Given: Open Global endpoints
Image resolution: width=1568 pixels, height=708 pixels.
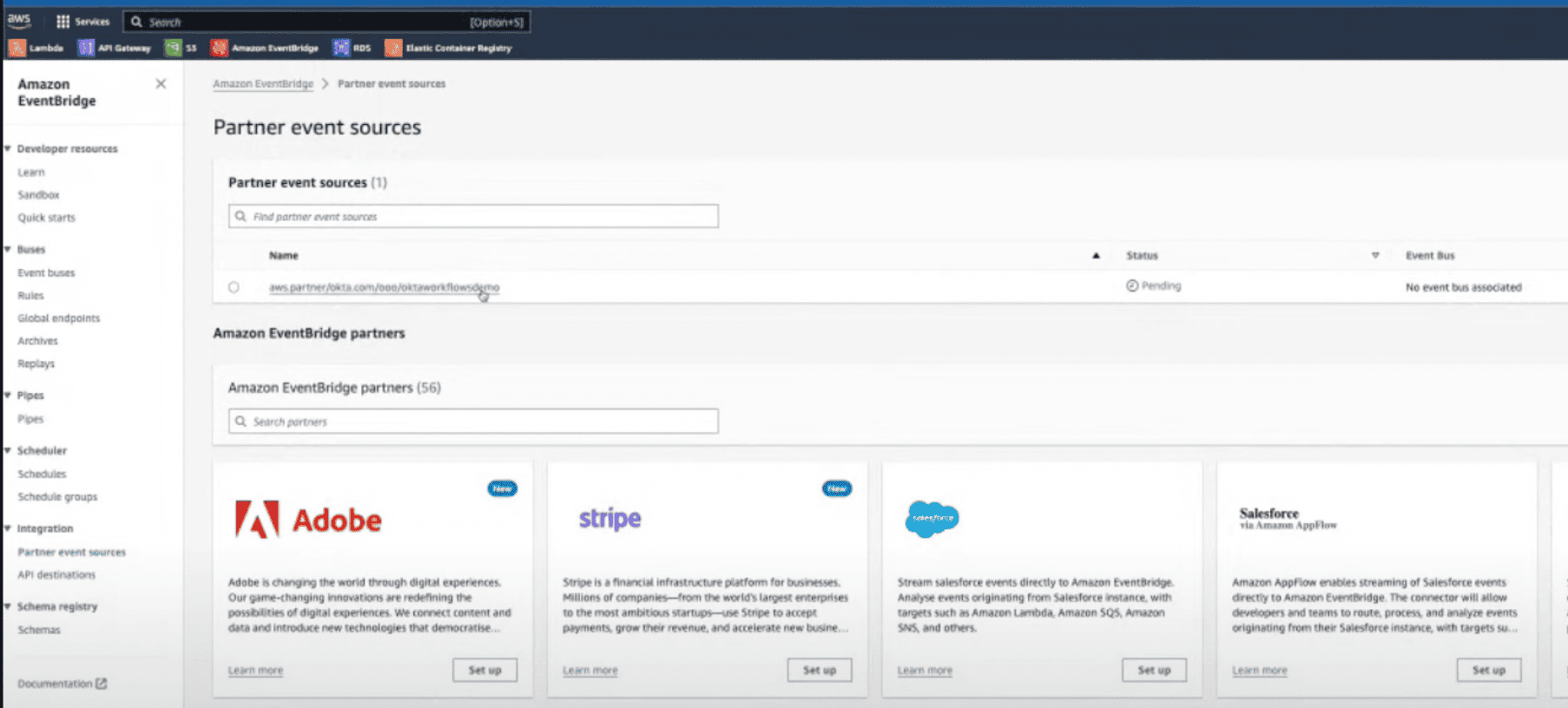Looking at the screenshot, I should 58,318.
